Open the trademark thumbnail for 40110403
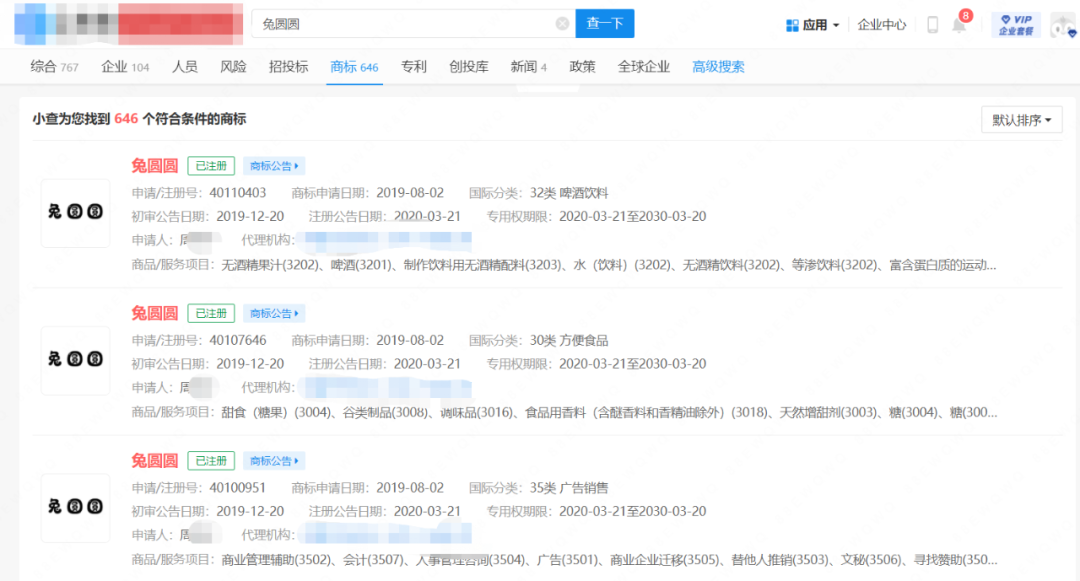 pyautogui.click(x=75, y=213)
